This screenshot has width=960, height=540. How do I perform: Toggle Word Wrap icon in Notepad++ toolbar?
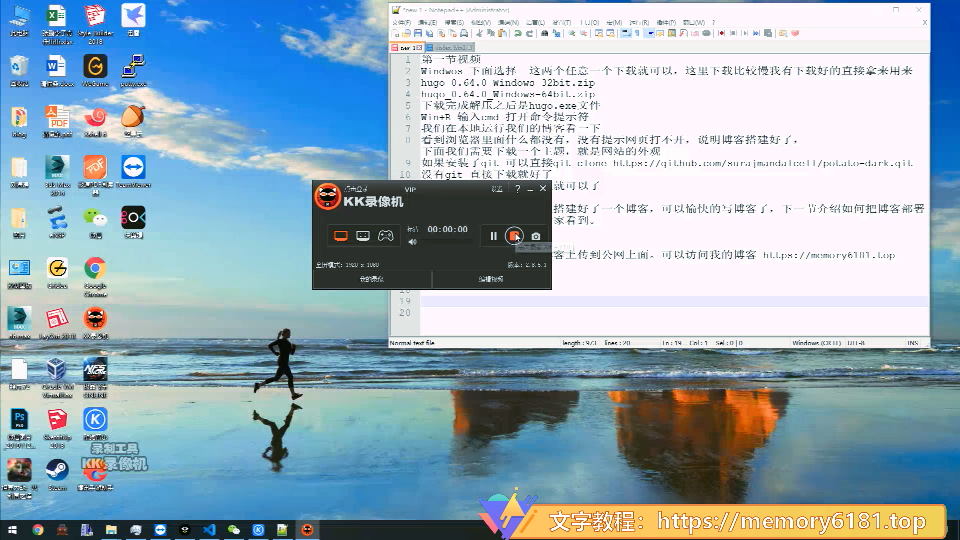point(625,34)
